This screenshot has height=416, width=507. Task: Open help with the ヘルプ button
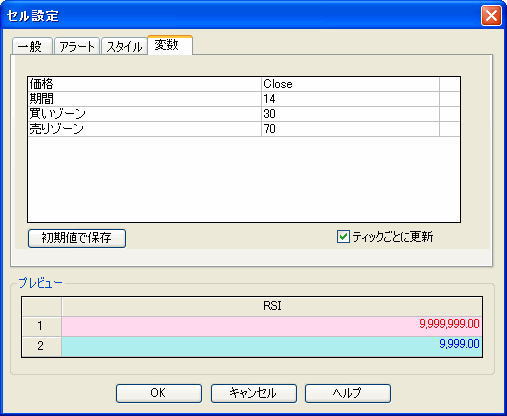348,393
